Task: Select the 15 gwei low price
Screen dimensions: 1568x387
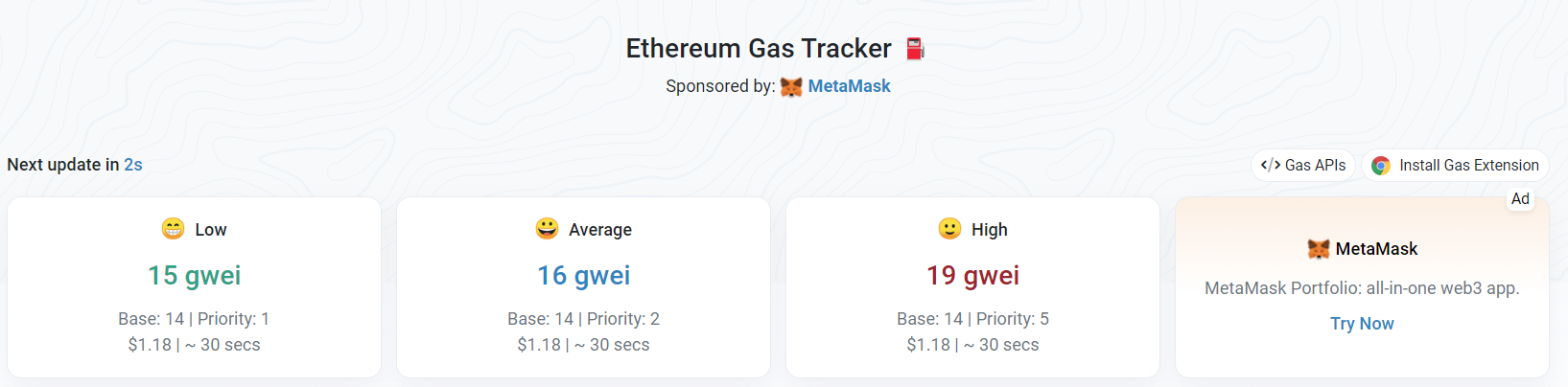Action: [x=195, y=276]
